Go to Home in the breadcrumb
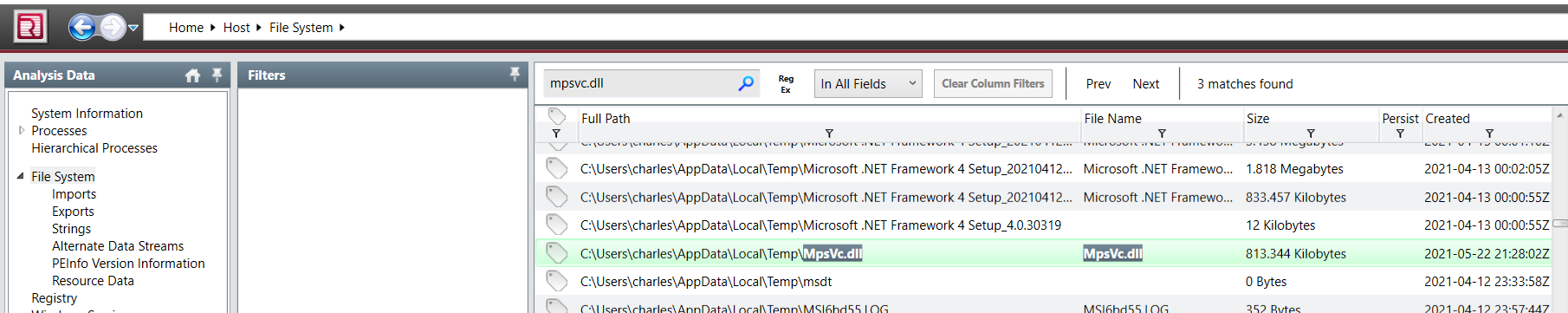Screen dimensions: 1568x313 pos(186,28)
